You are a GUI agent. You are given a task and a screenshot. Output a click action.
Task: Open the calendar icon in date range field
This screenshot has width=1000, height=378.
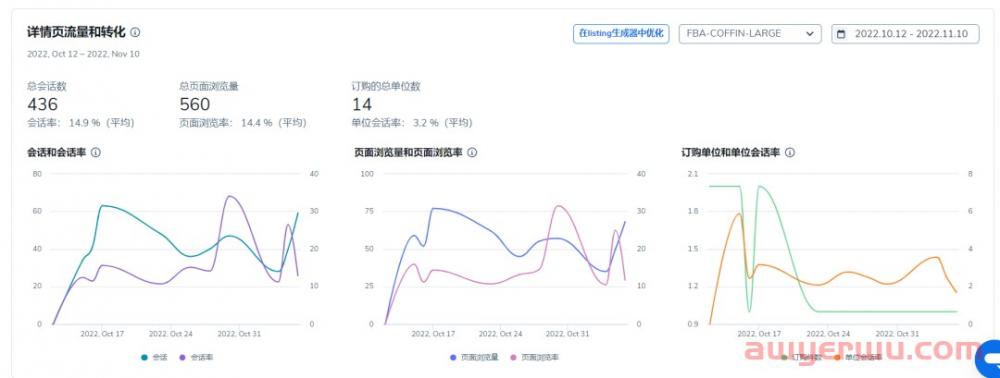click(x=841, y=34)
